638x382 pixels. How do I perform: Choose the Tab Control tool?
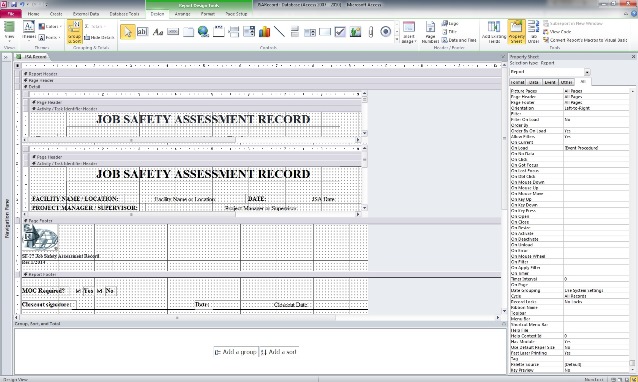click(188, 31)
